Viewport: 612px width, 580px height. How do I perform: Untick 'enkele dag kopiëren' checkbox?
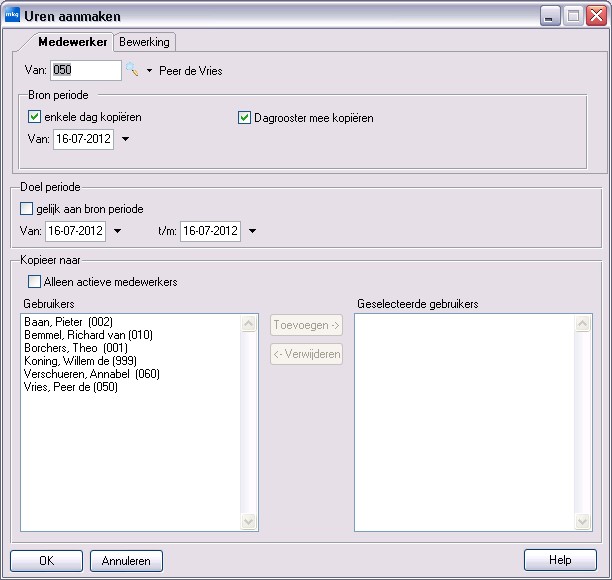[x=34, y=117]
